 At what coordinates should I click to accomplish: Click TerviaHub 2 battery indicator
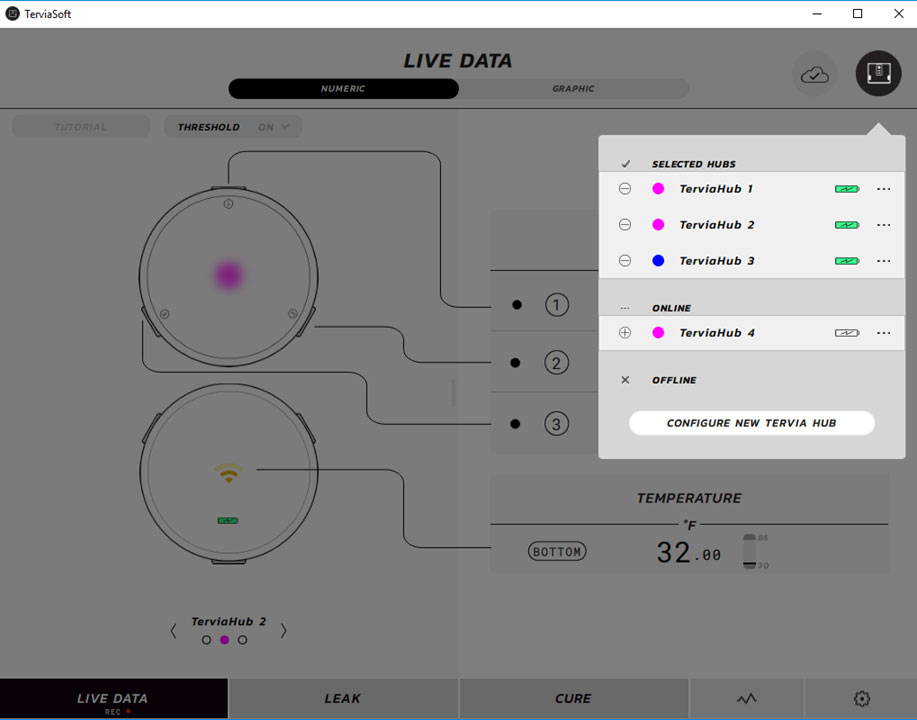click(847, 225)
